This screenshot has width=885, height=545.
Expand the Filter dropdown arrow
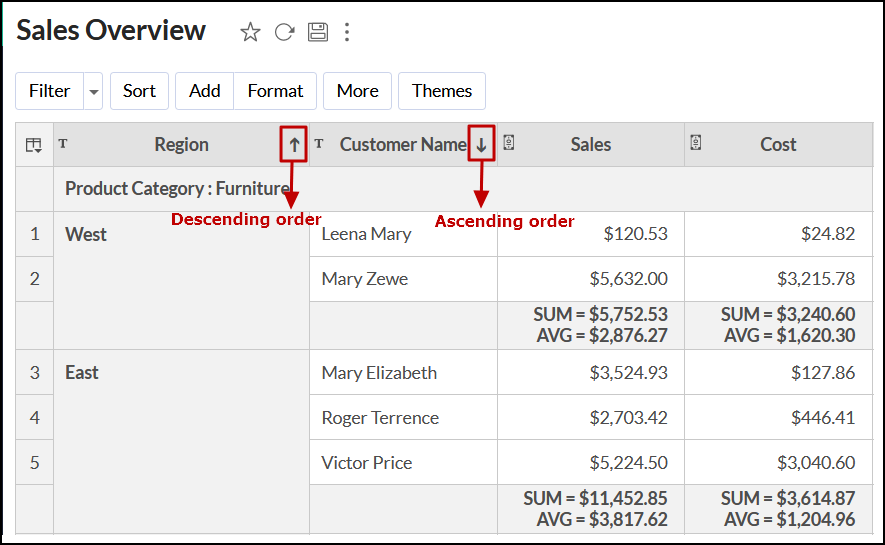pos(94,91)
